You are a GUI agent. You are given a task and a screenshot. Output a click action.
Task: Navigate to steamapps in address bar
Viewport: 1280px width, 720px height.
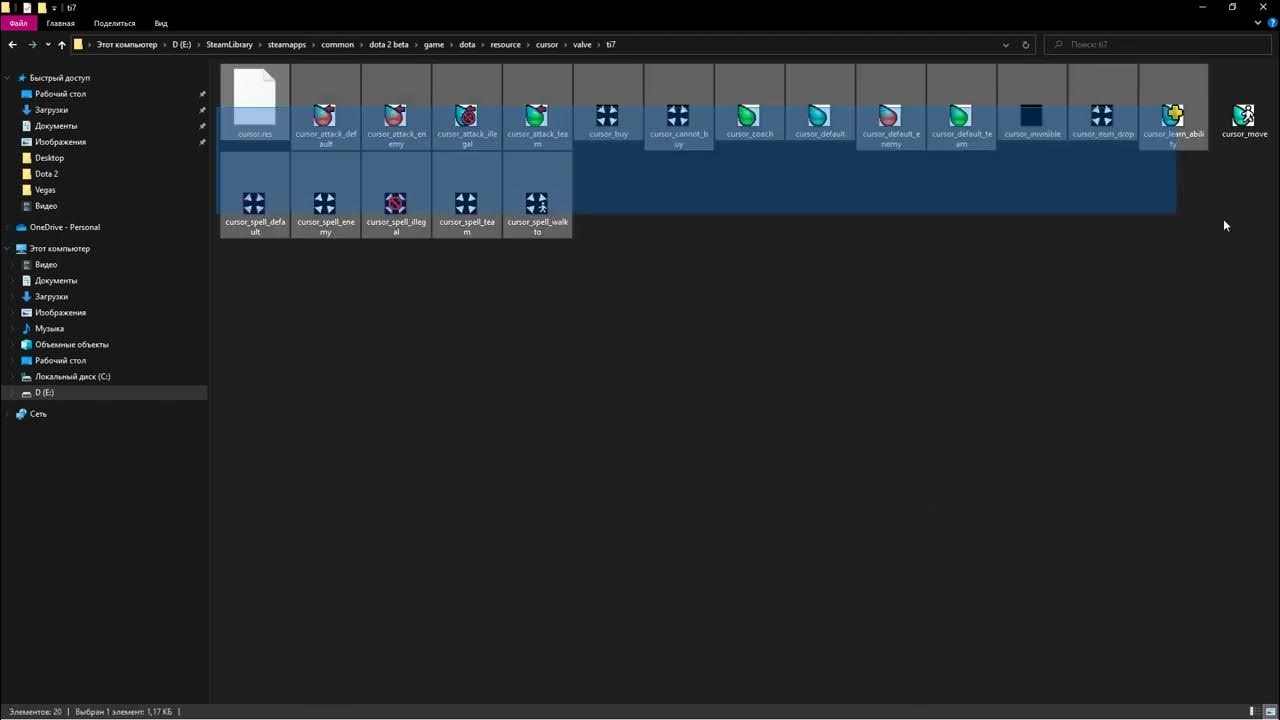(x=287, y=44)
